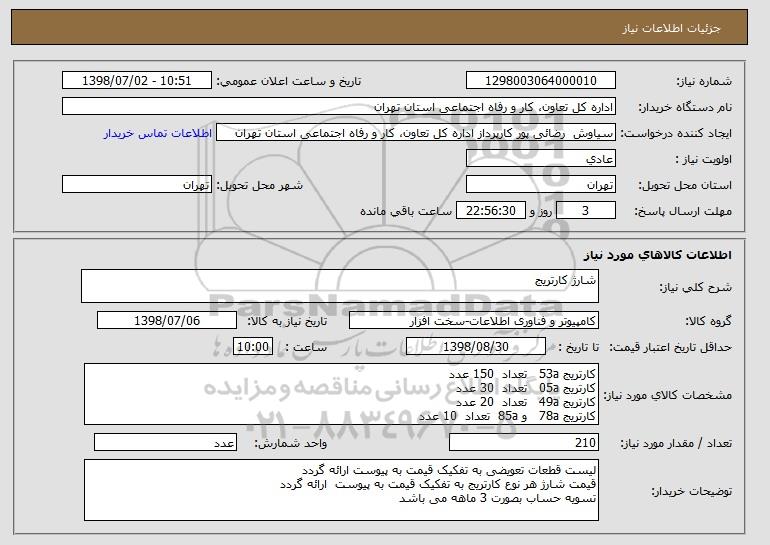This screenshot has height=545, width=770.
Task: Click the need date field 1398/07/06
Action: [167, 321]
